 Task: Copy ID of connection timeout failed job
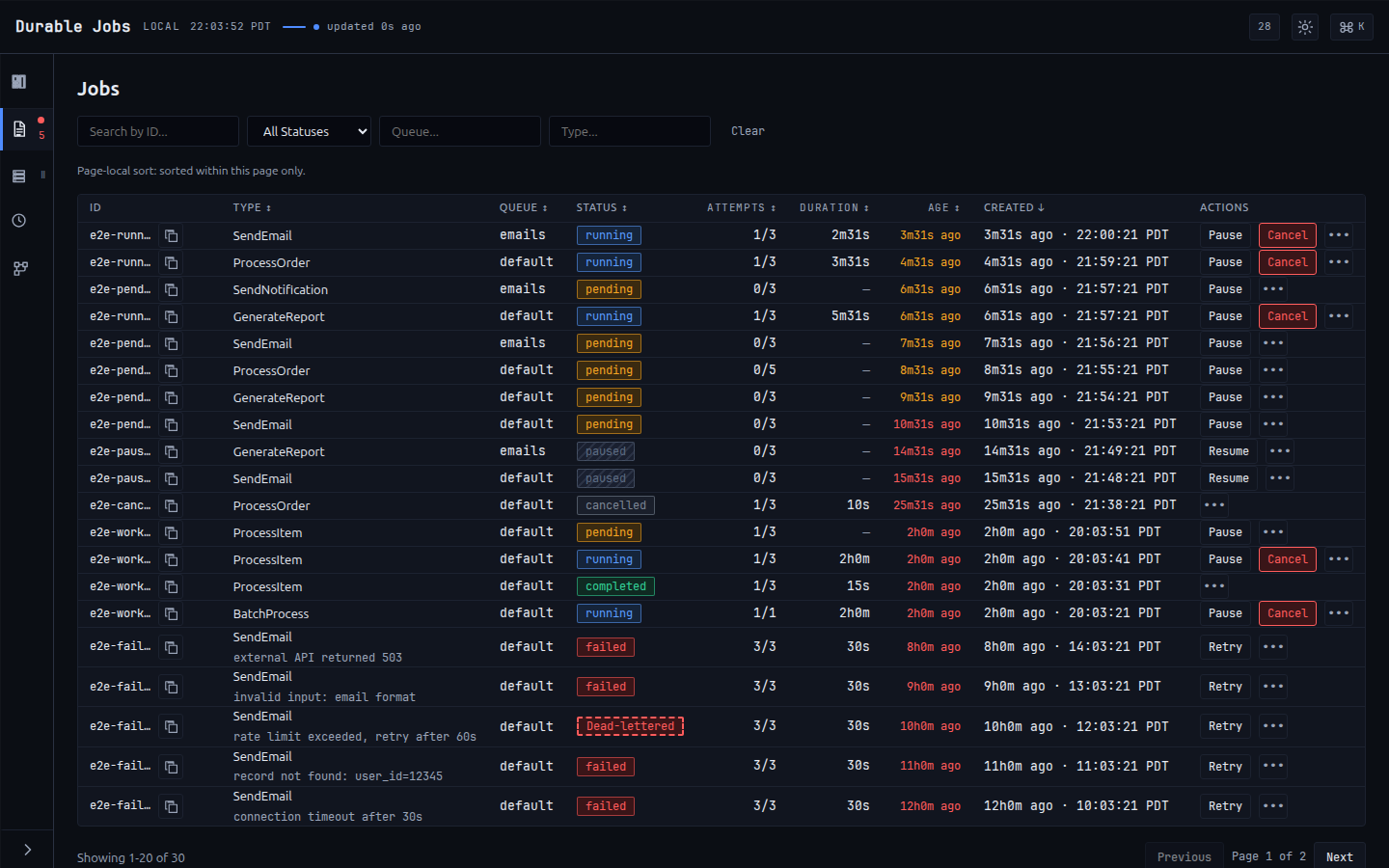point(171,806)
